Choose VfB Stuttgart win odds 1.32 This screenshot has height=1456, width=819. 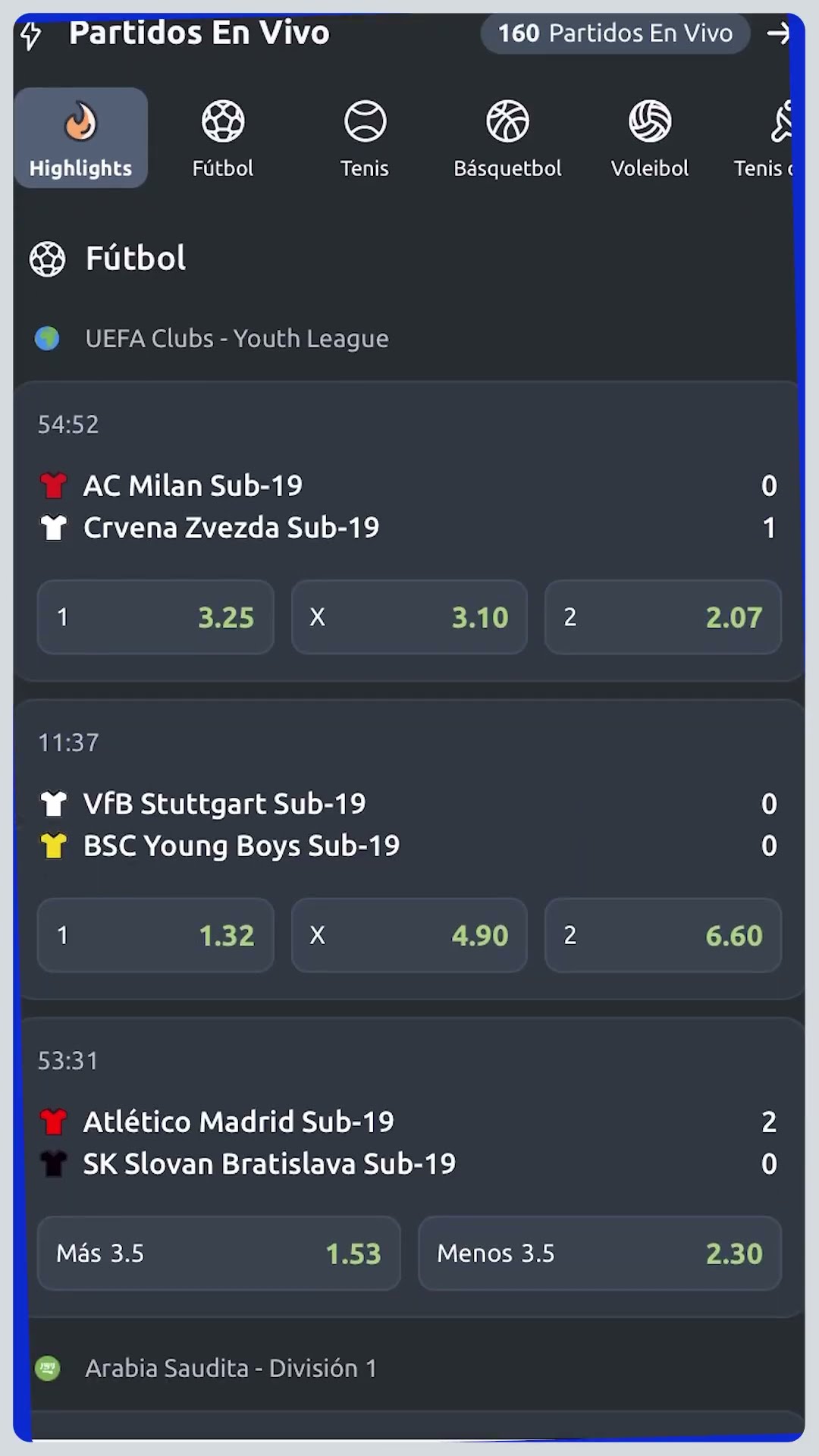point(155,935)
